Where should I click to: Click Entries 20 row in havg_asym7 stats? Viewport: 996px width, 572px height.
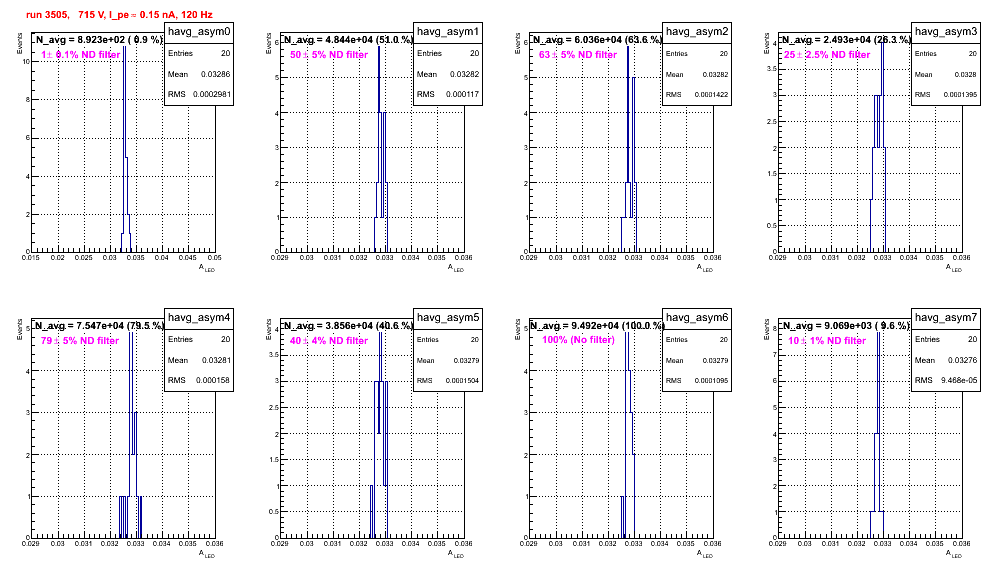click(x=946, y=339)
